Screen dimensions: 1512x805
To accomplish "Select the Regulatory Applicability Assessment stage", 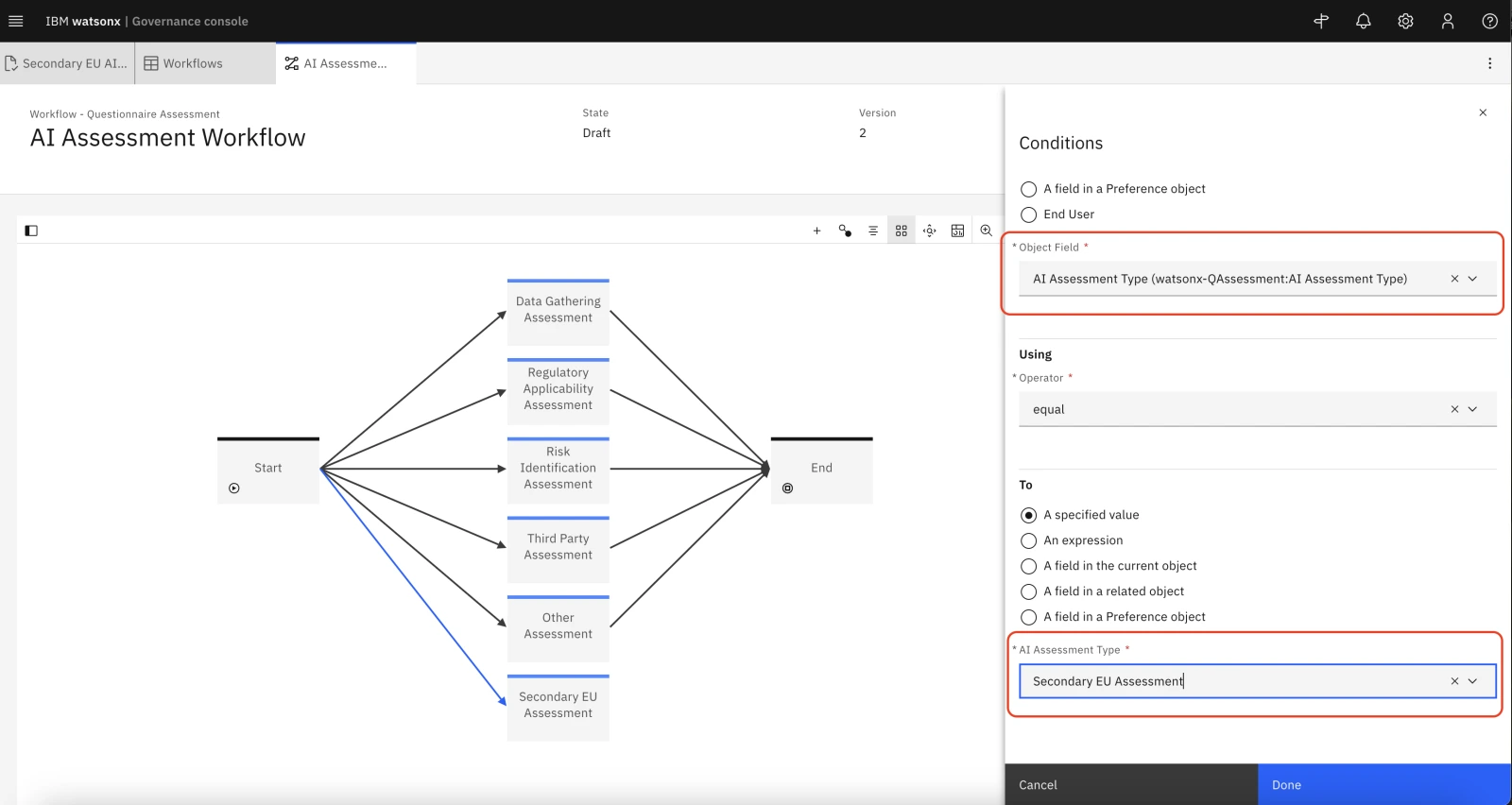I will coord(558,391).
